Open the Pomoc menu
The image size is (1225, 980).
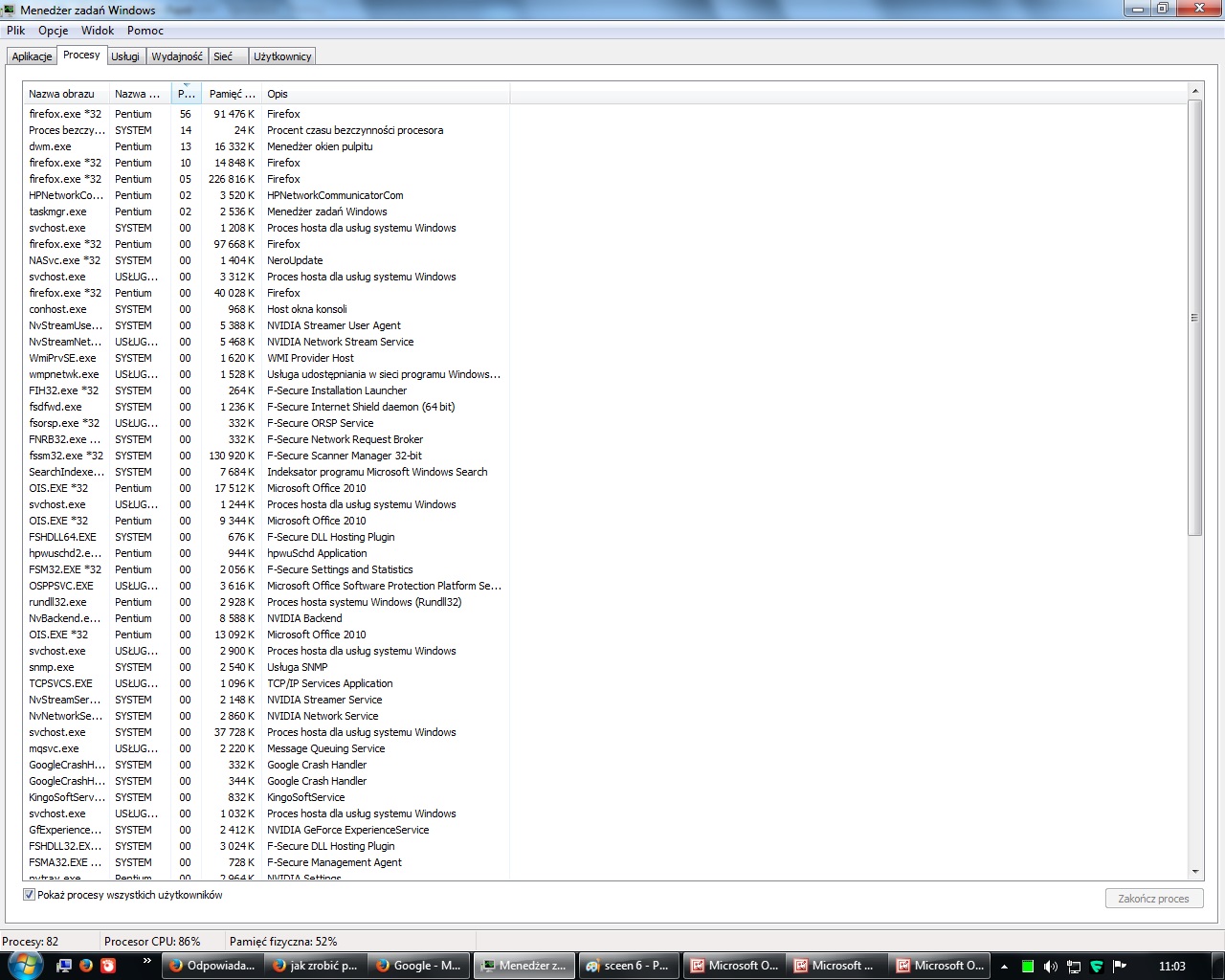pos(145,31)
